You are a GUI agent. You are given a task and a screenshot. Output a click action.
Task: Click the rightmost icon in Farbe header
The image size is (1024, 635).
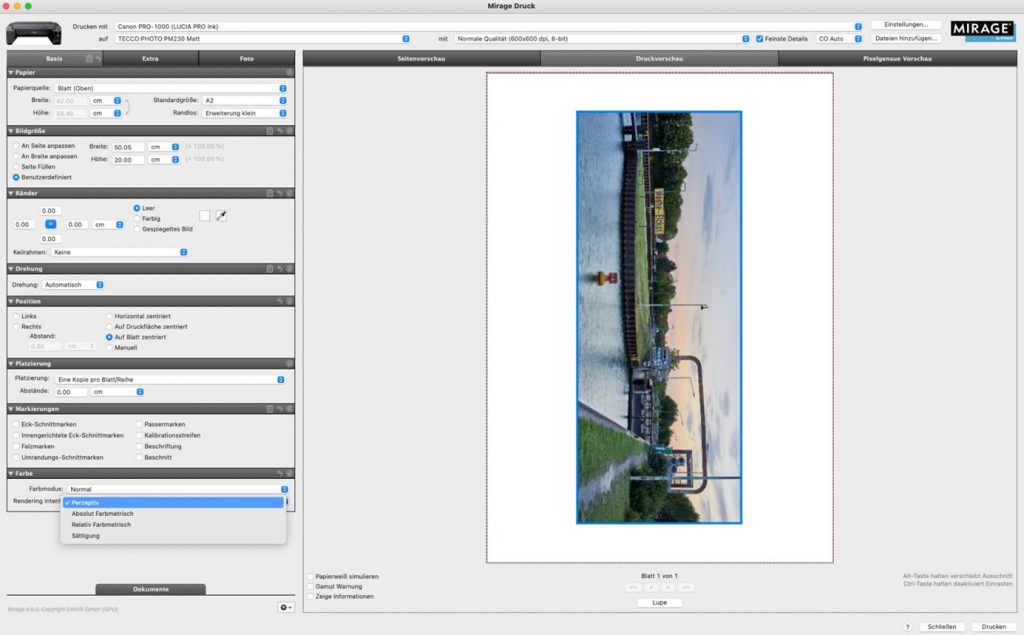[x=289, y=473]
